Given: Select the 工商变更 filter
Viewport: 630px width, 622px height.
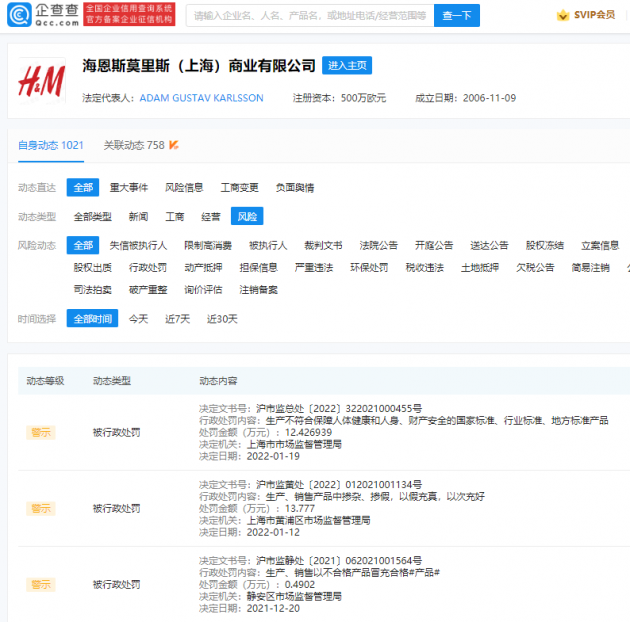Looking at the screenshot, I should coord(239,188).
